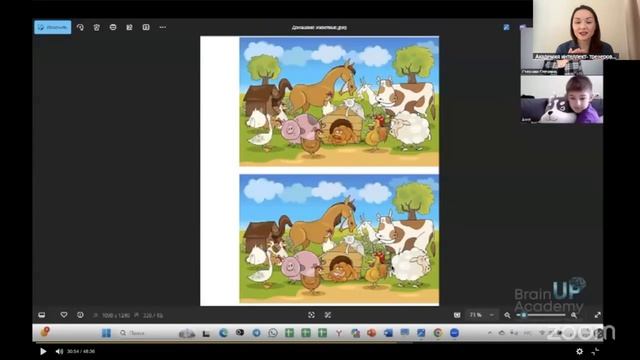Print the picture via the printer icon

(x=113, y=27)
